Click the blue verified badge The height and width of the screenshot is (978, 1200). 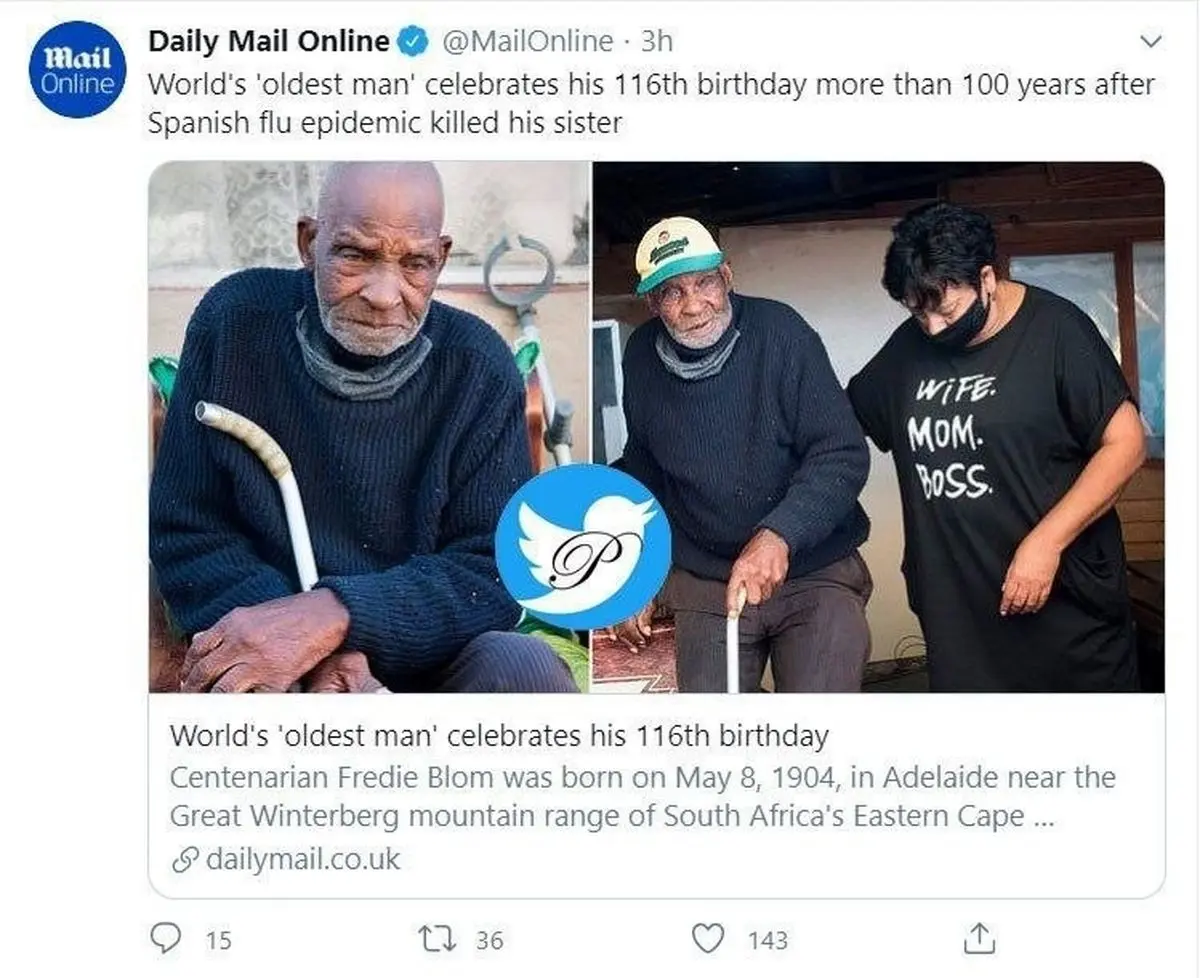click(x=414, y=42)
